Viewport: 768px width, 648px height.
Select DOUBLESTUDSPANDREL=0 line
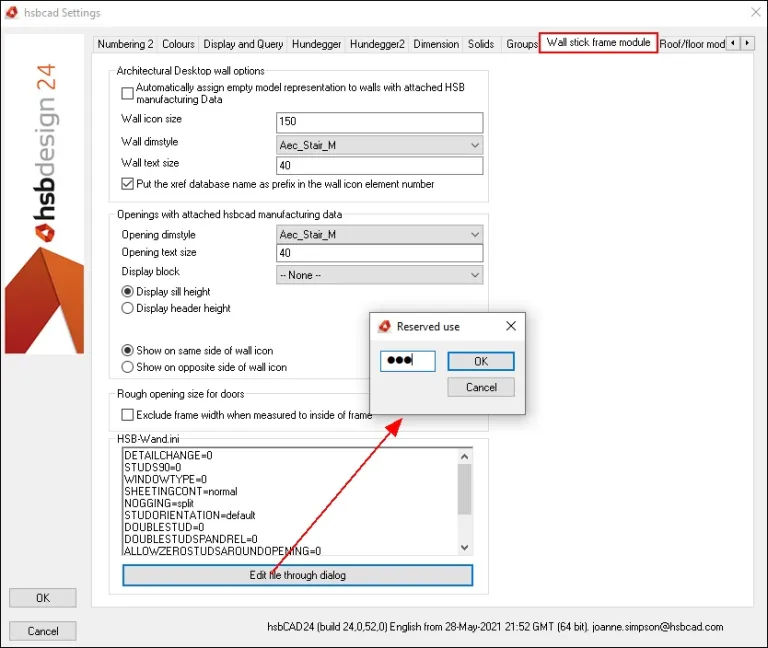click(191, 539)
